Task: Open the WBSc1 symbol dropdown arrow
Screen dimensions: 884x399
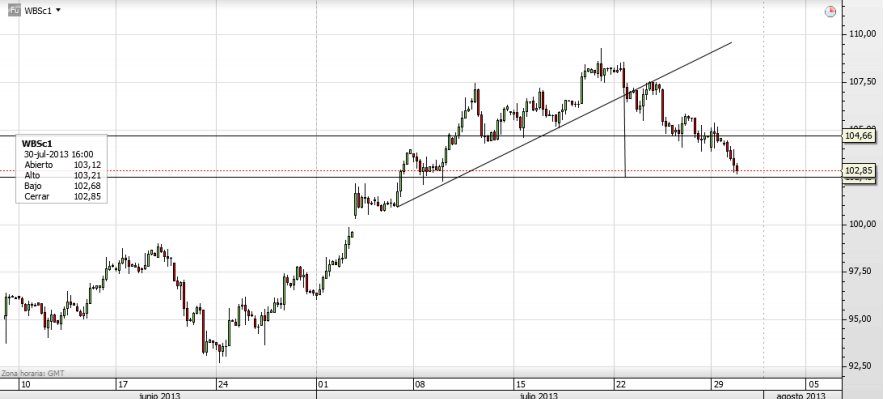Action: tap(59, 11)
